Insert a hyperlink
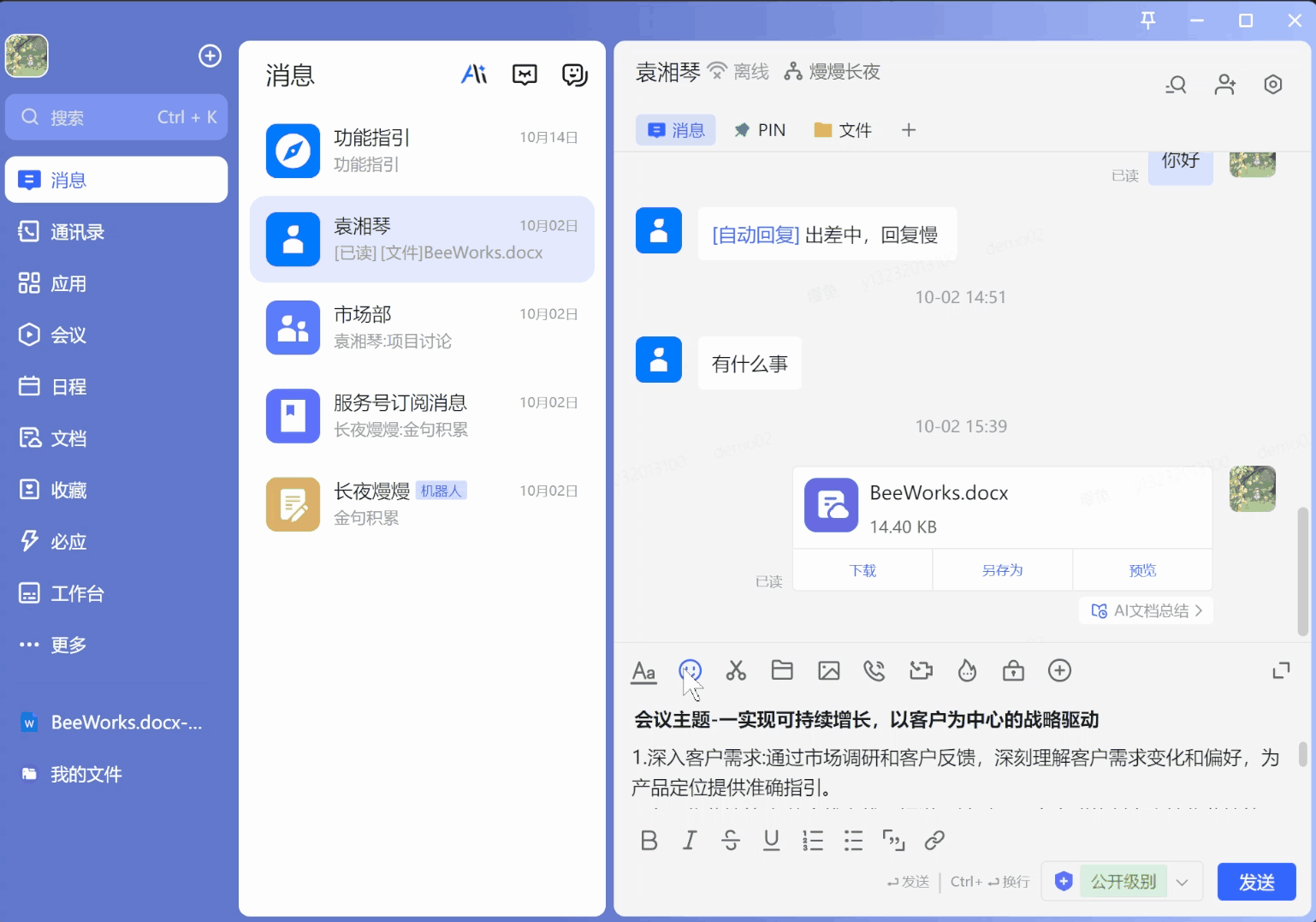 [934, 841]
